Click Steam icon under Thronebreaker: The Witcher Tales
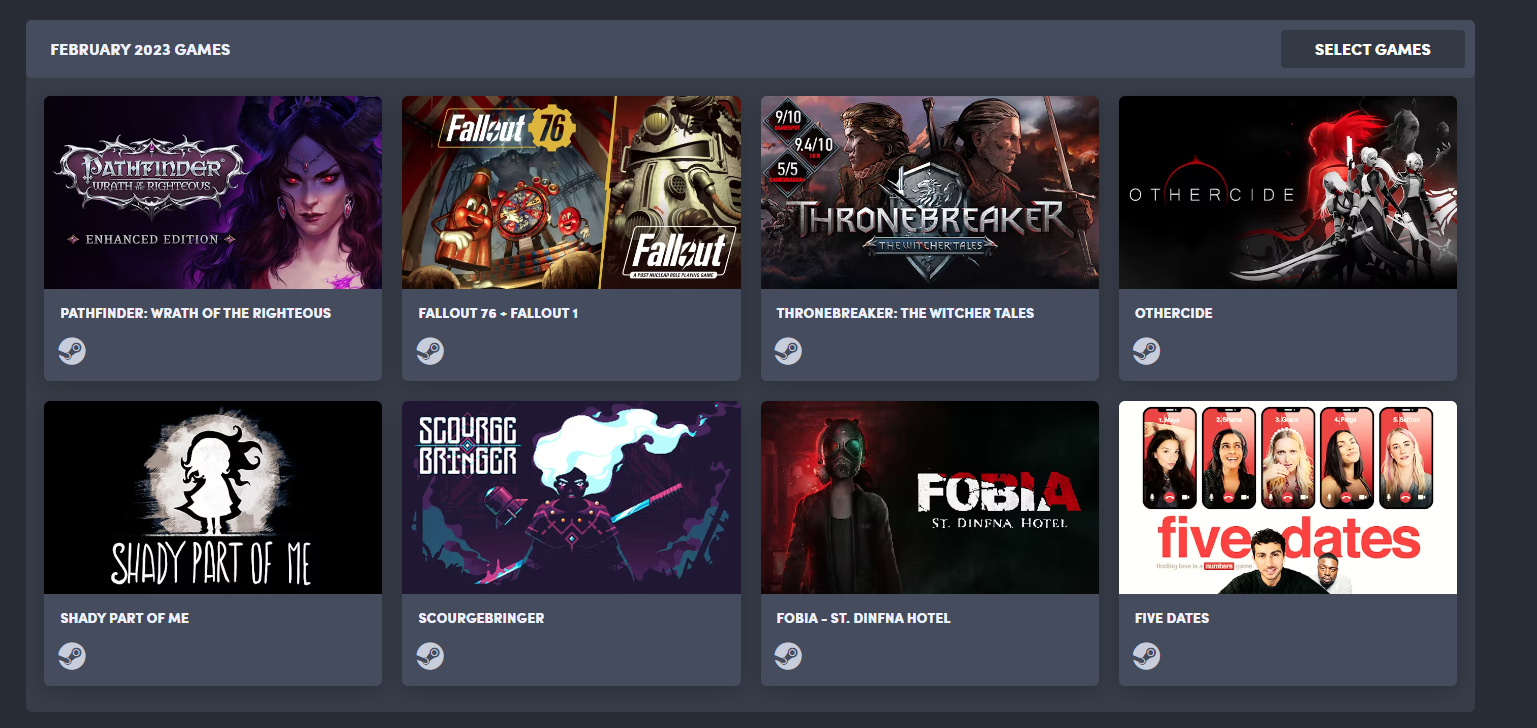The image size is (1537, 728). click(x=788, y=351)
